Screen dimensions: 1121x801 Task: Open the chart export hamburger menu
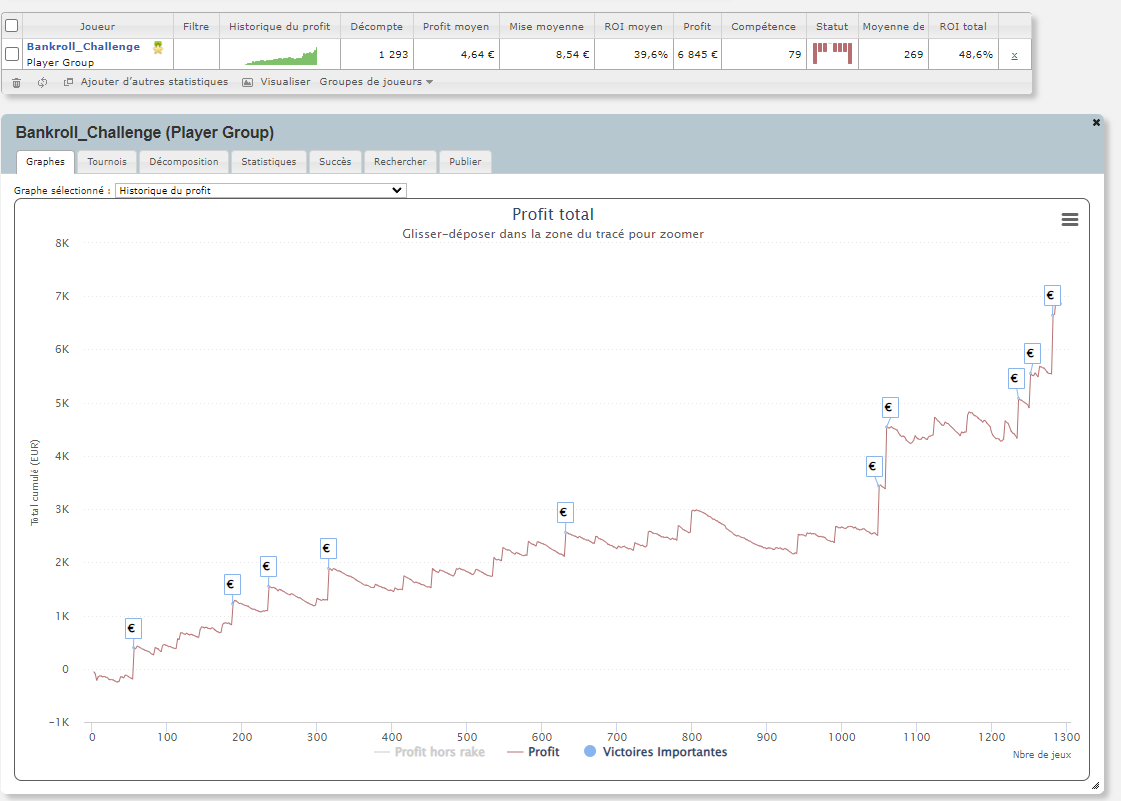pyautogui.click(x=1070, y=219)
